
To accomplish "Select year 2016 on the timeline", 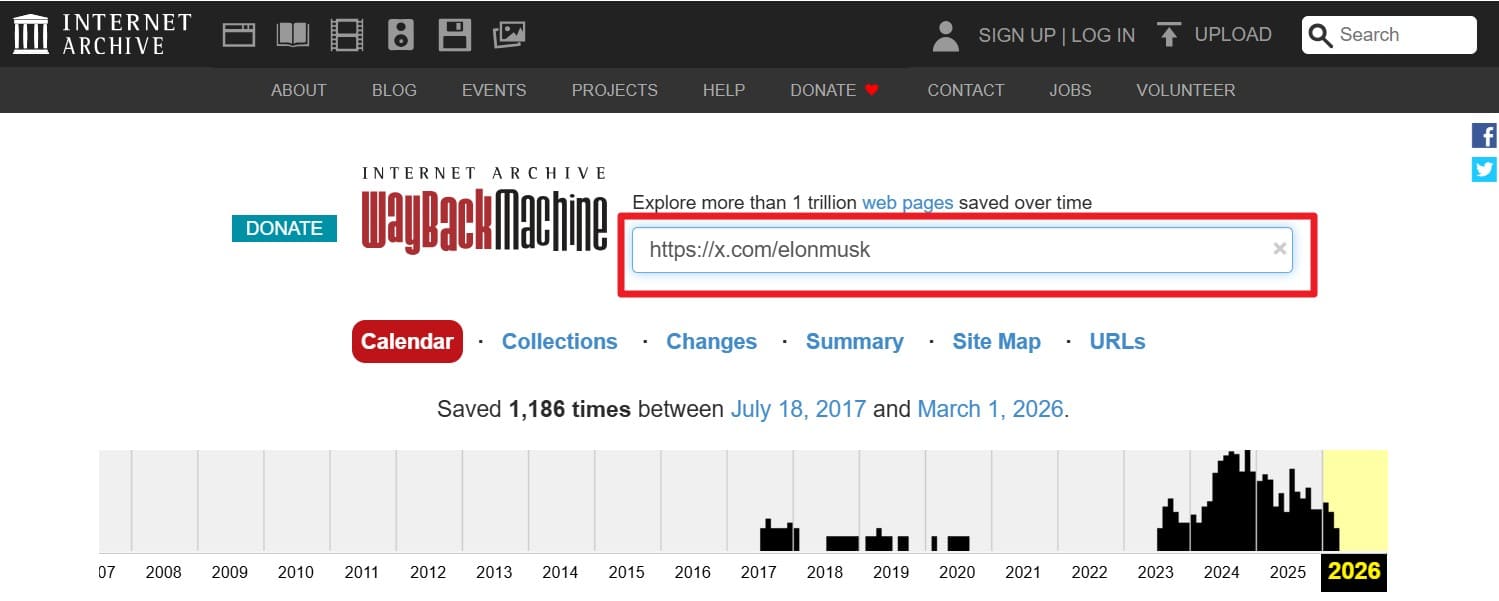I will 693,572.
